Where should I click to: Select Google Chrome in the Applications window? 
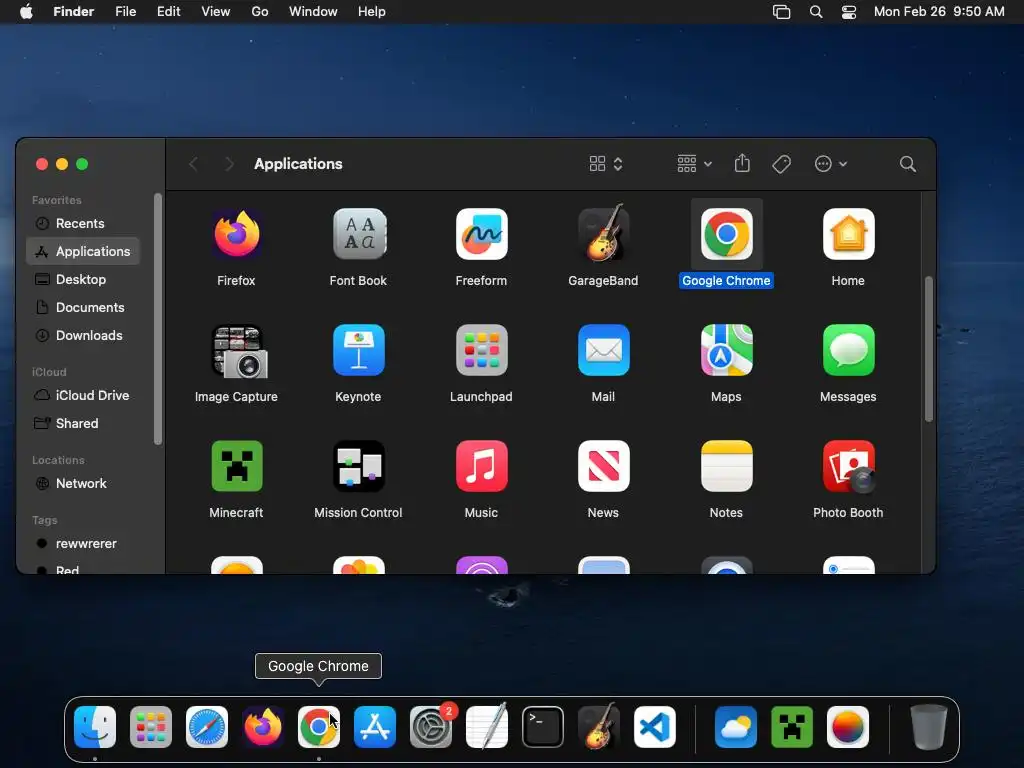[726, 234]
